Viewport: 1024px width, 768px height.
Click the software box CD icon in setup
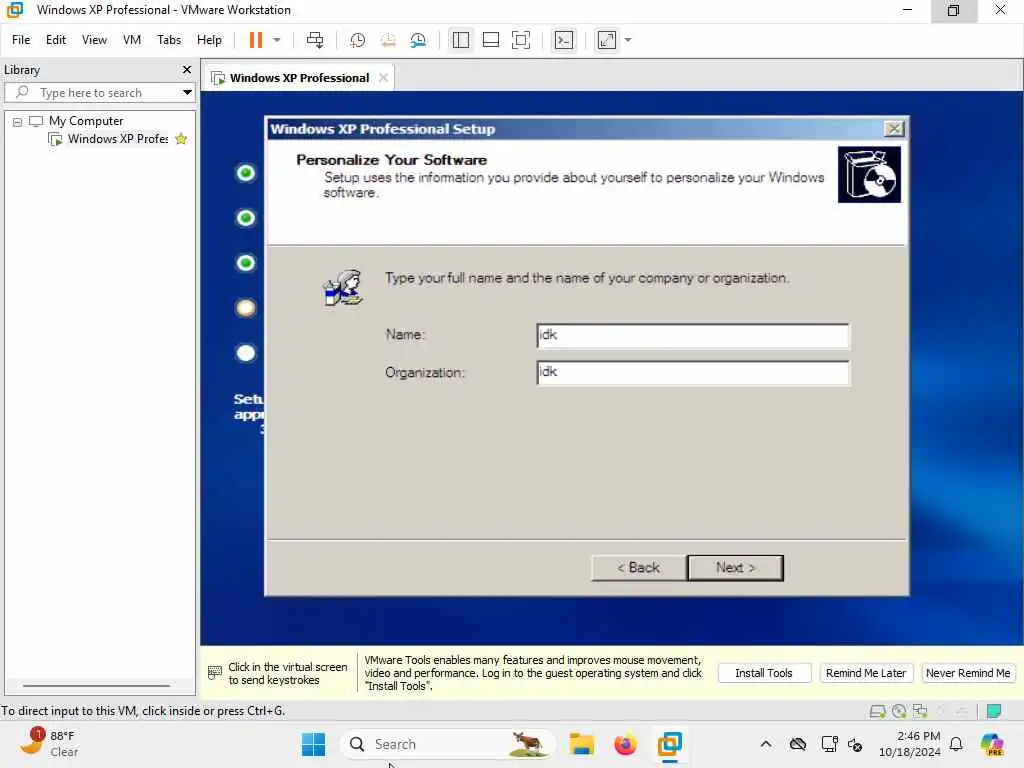(869, 174)
